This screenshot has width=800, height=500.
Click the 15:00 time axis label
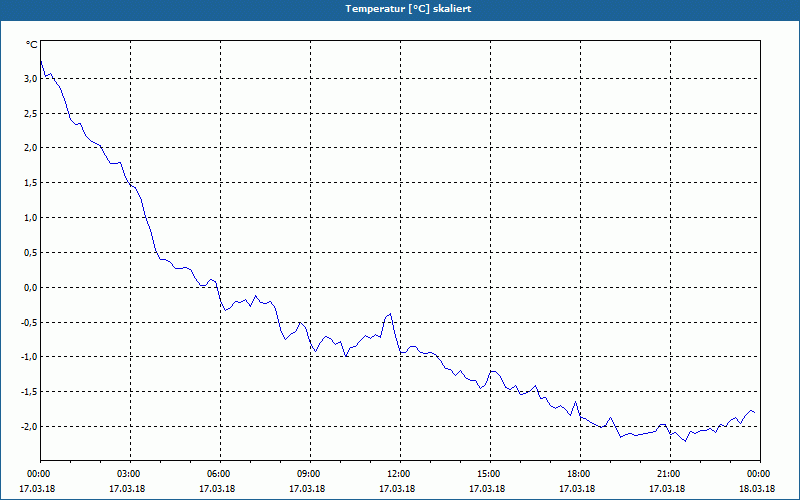click(490, 474)
